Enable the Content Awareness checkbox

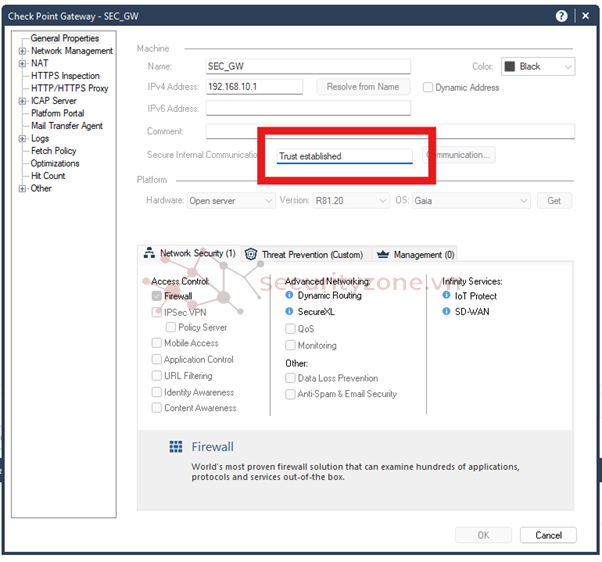(x=157, y=408)
